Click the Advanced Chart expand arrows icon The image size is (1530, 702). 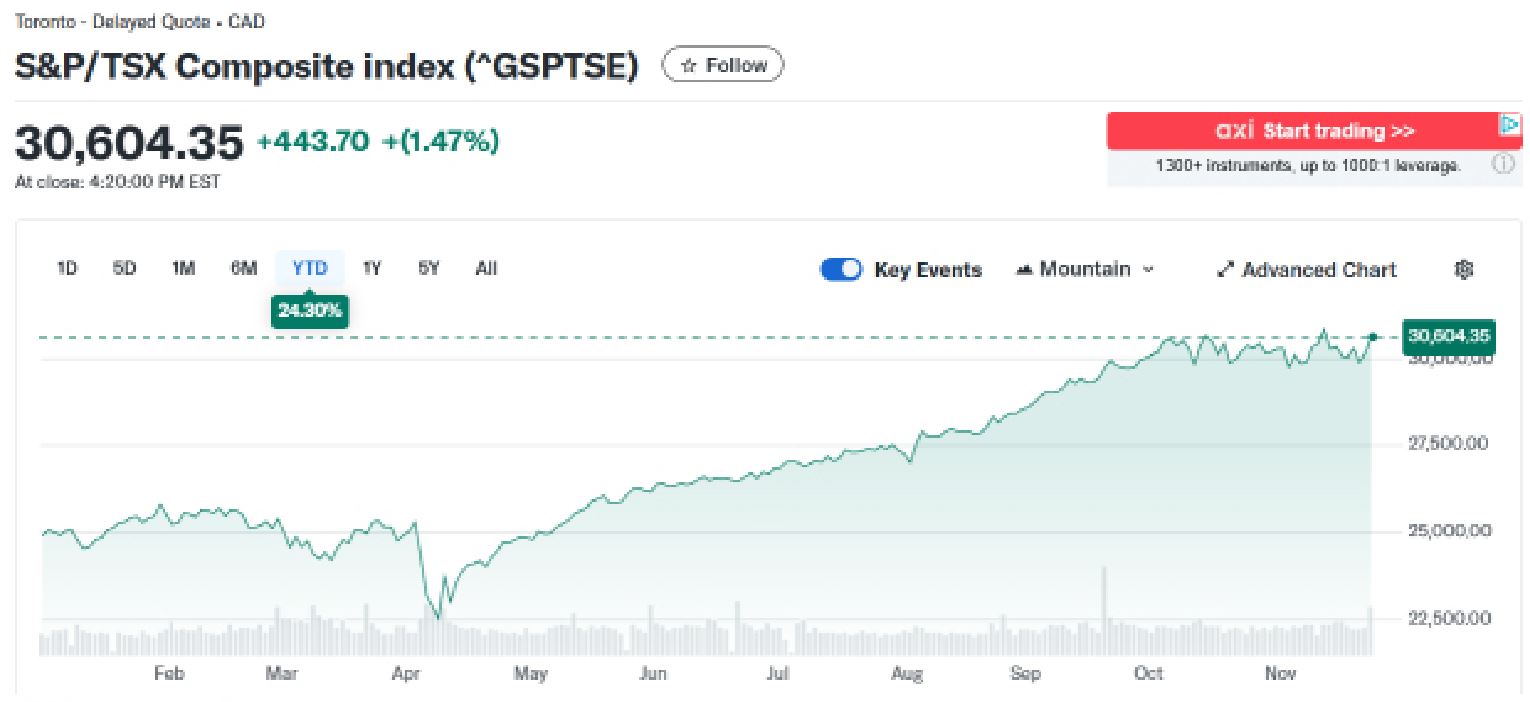pyautogui.click(x=1225, y=270)
